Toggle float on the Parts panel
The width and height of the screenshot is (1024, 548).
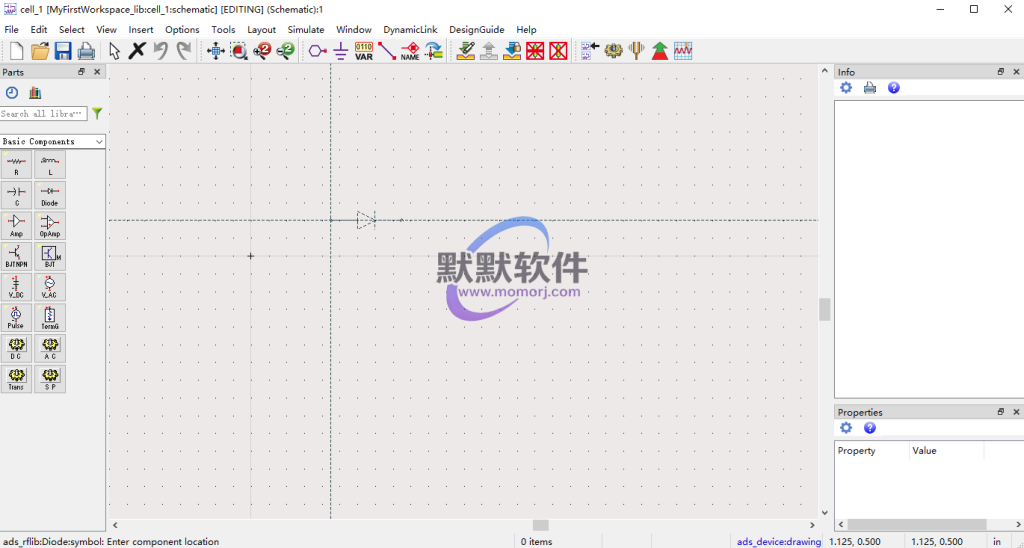(82, 72)
